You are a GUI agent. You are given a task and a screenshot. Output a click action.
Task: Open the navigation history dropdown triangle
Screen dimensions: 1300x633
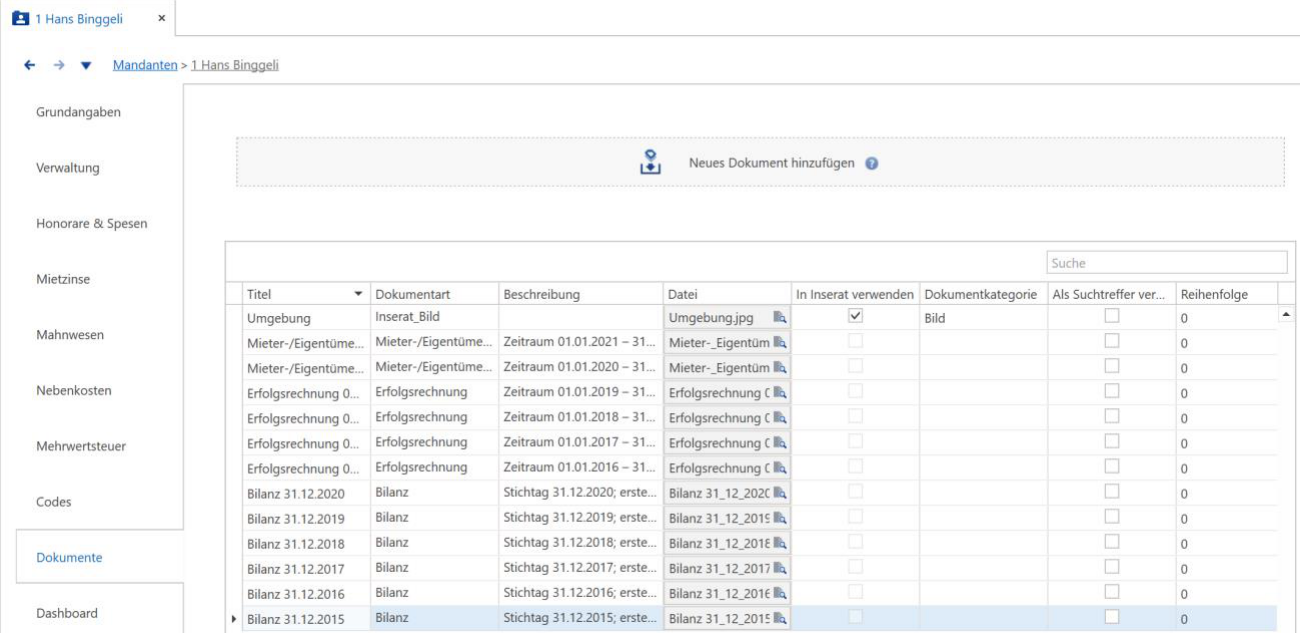click(86, 66)
